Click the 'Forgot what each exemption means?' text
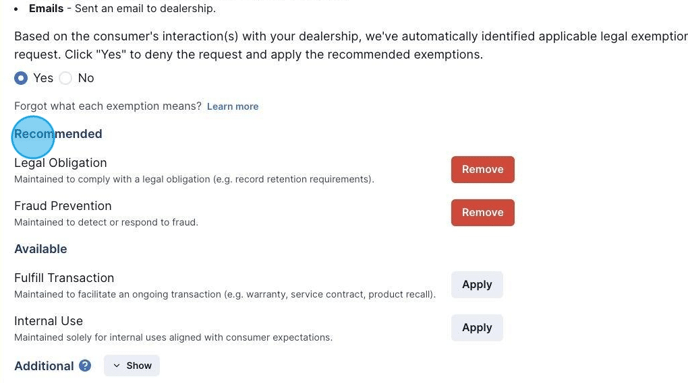 point(108,106)
